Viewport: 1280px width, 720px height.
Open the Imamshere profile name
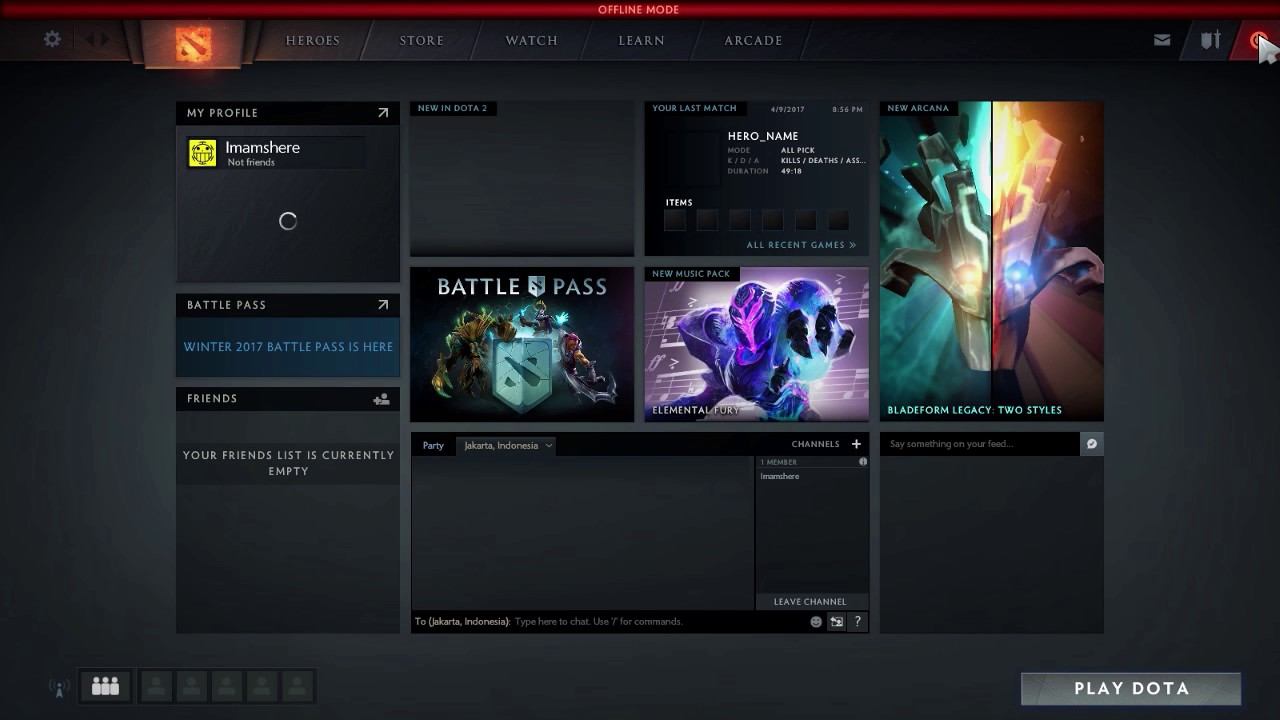pos(263,147)
